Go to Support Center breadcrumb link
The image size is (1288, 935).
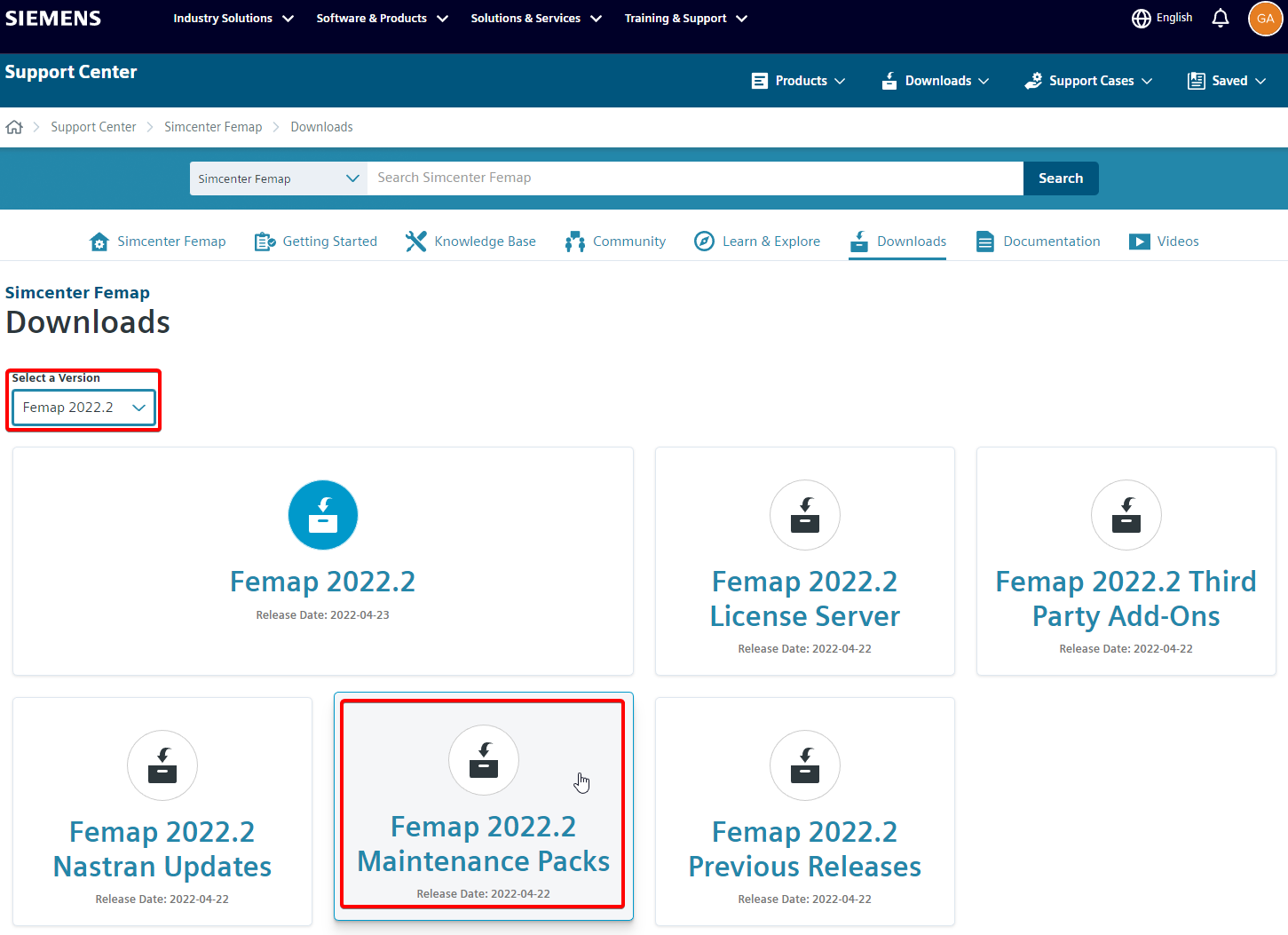tap(93, 127)
